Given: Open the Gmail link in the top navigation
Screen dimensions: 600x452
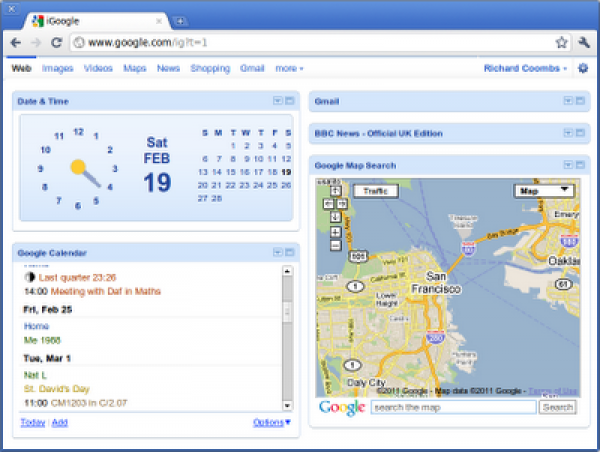Looking at the screenshot, I should click(x=252, y=69).
